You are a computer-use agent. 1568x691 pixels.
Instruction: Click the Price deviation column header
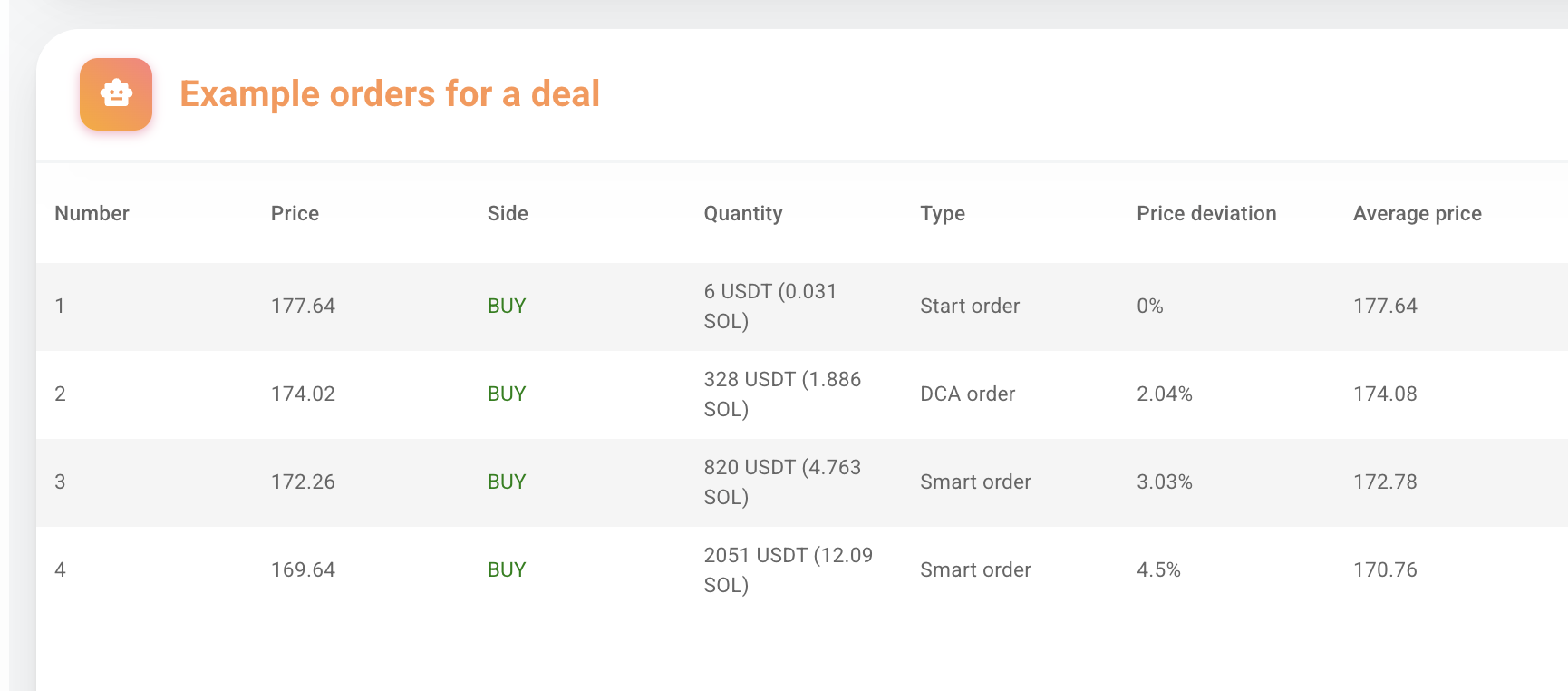coord(1206,213)
